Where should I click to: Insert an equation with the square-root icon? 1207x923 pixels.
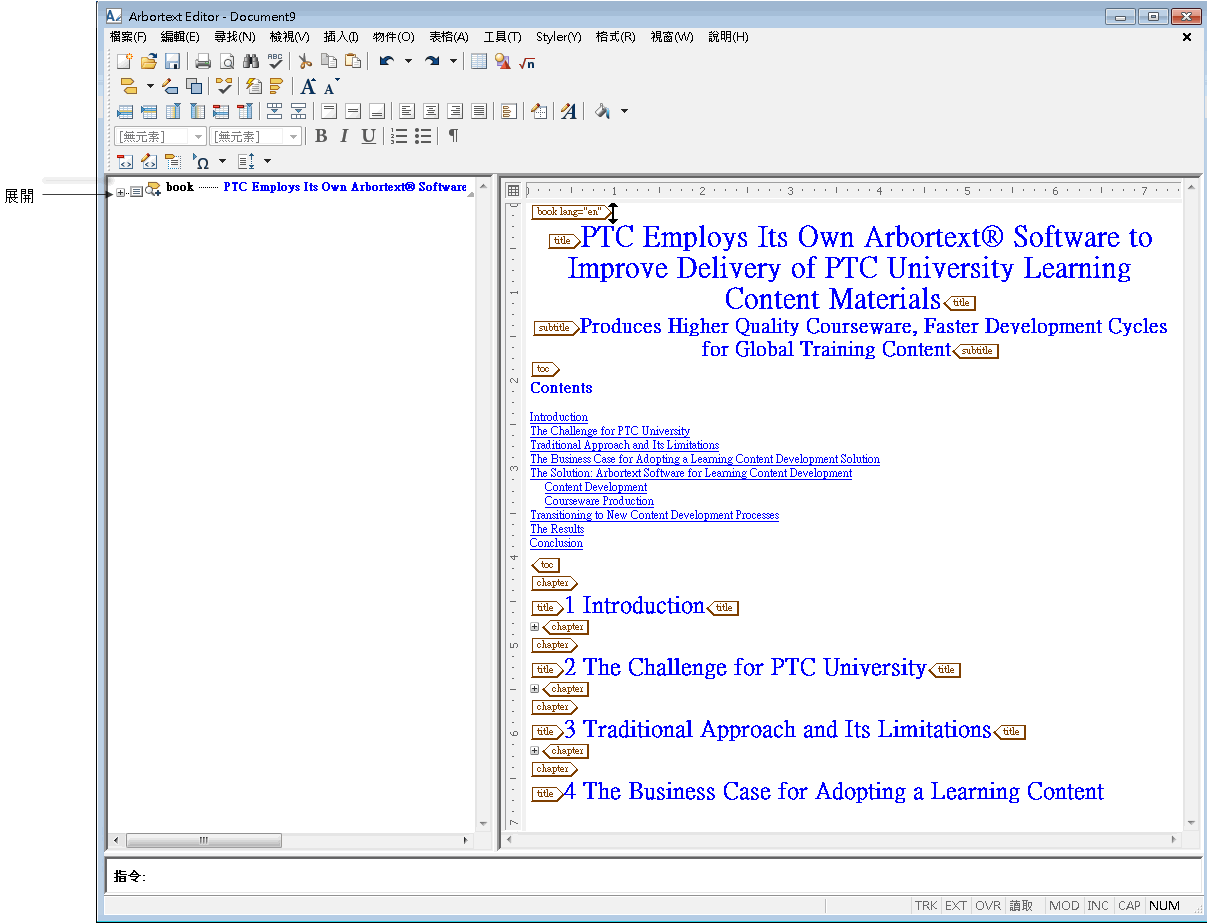coord(527,61)
